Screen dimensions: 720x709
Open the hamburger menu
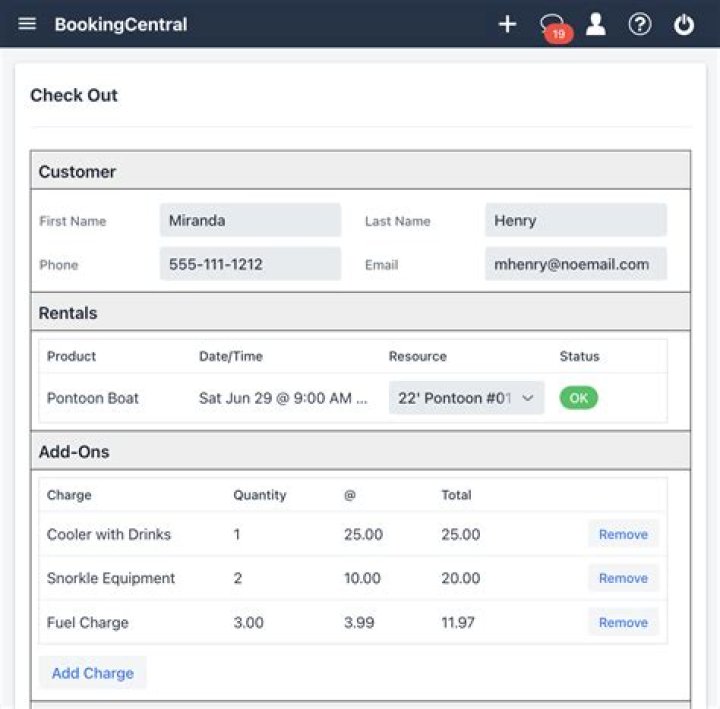pos(27,23)
